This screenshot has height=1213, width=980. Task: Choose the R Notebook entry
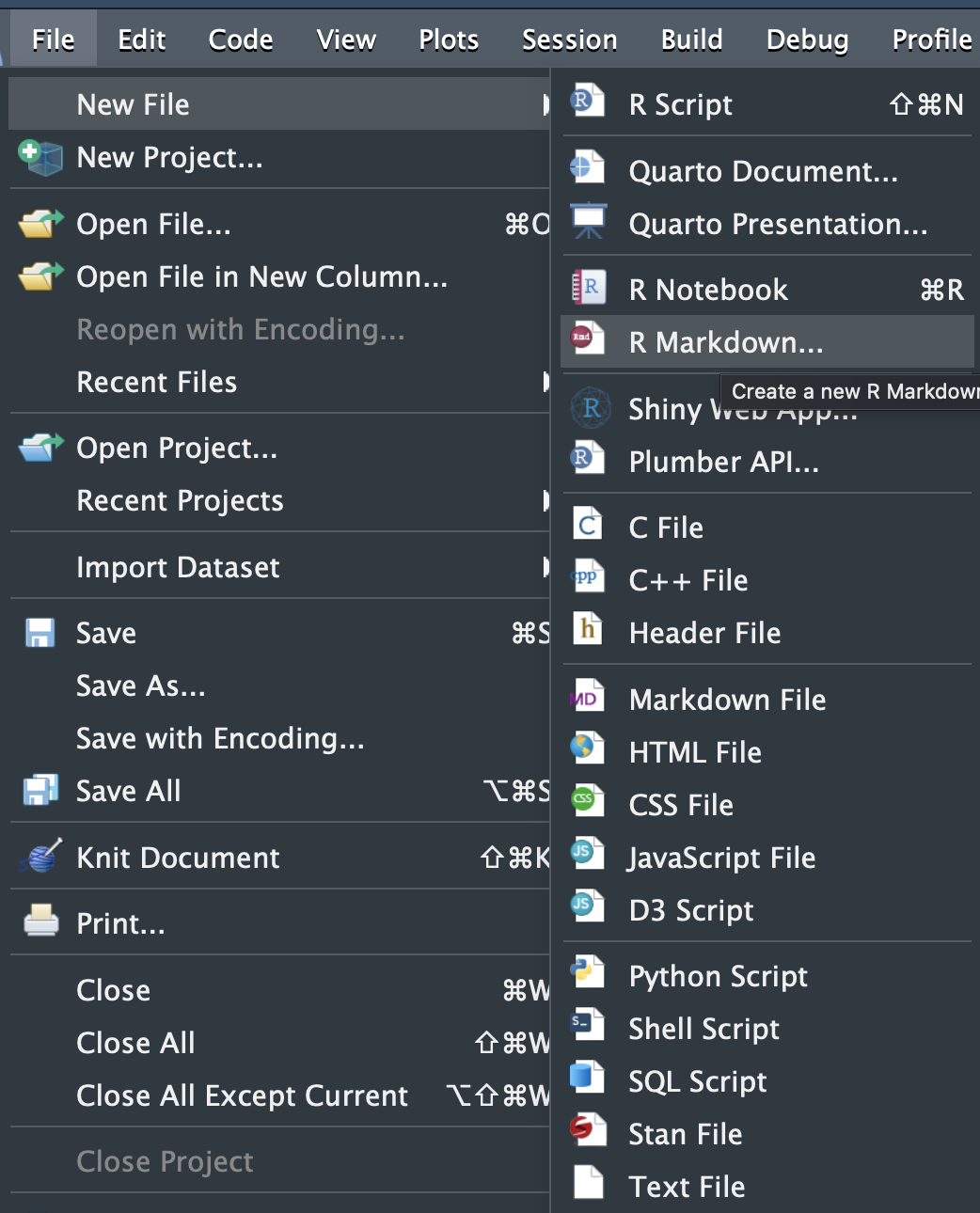tap(767, 290)
